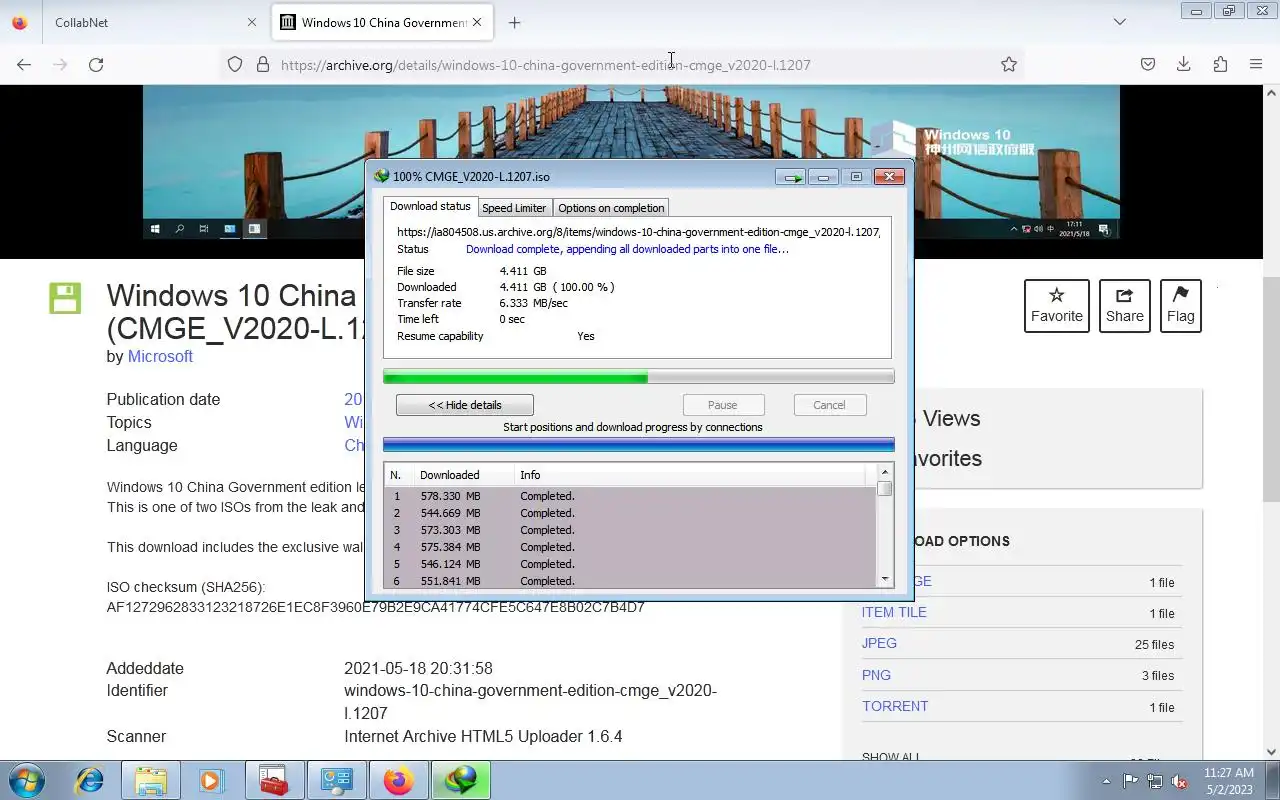Switch to Options on completion tab
Screen dimensions: 1280x800
pos(611,208)
